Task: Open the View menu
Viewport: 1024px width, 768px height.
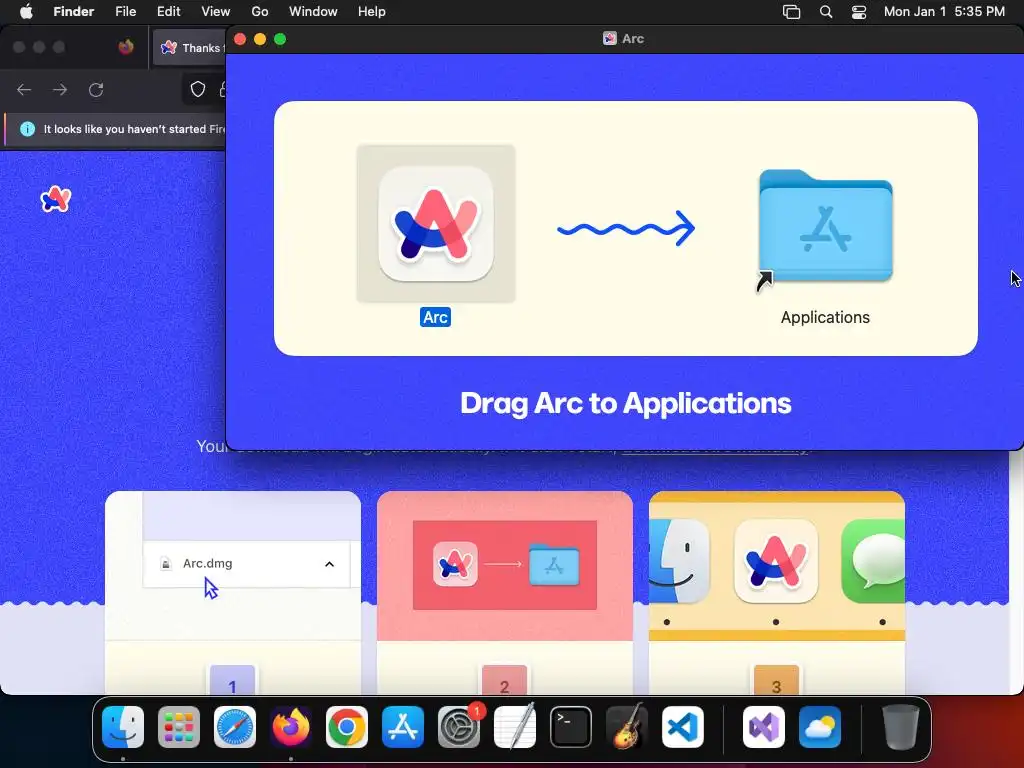Action: click(x=216, y=12)
